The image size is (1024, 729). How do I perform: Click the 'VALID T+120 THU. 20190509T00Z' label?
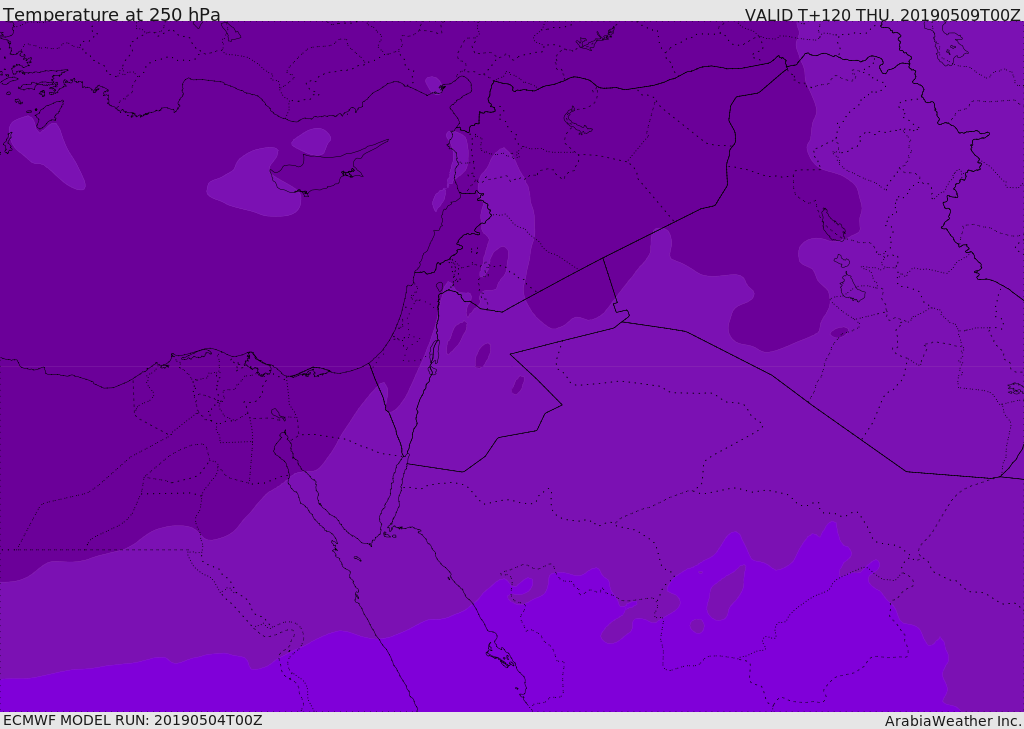(882, 14)
